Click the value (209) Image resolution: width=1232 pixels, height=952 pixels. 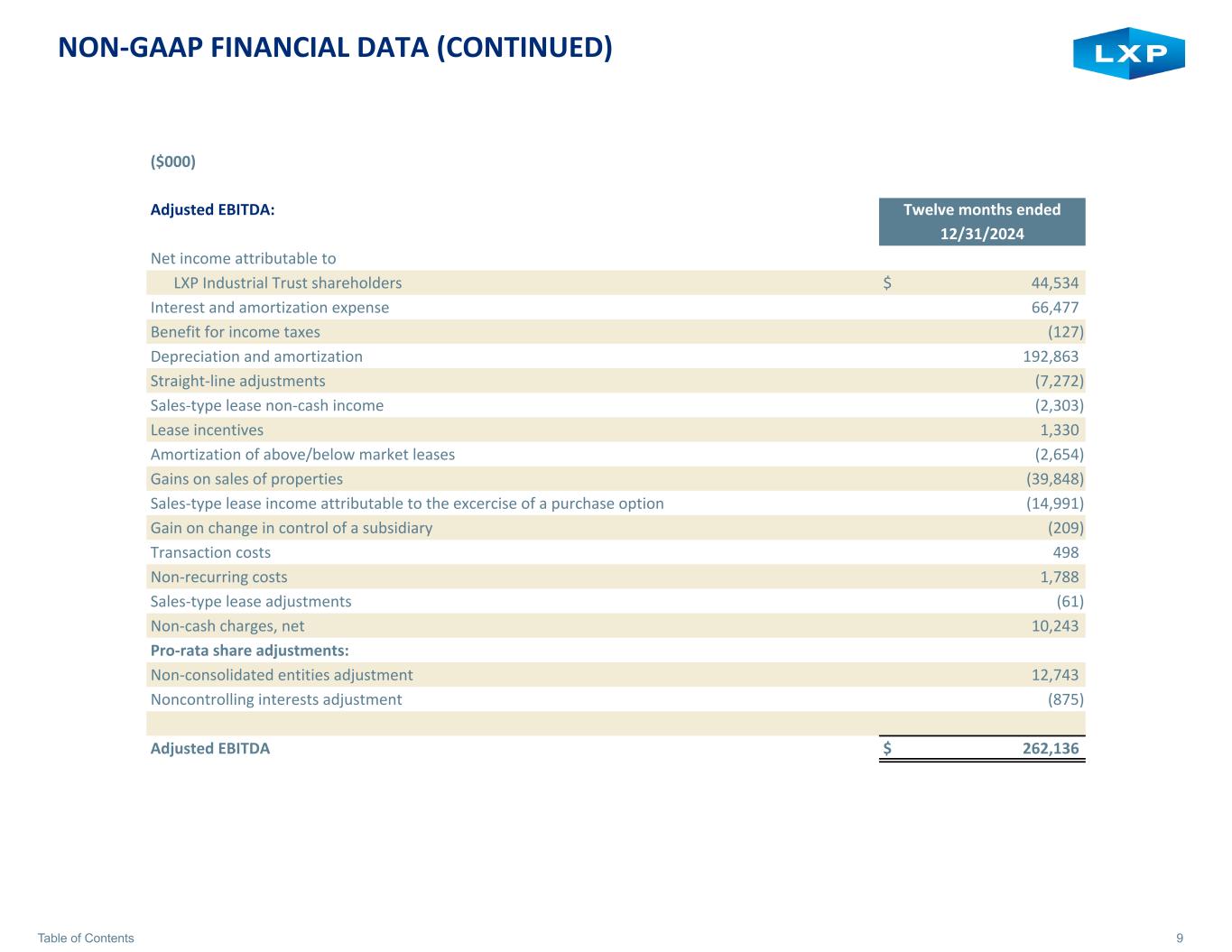click(x=1065, y=527)
